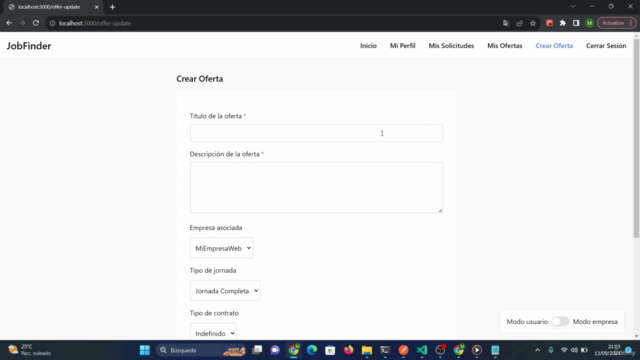The height and width of the screenshot is (360, 640).
Task: Click the Actualizar browser update button
Action: pyautogui.click(x=613, y=23)
